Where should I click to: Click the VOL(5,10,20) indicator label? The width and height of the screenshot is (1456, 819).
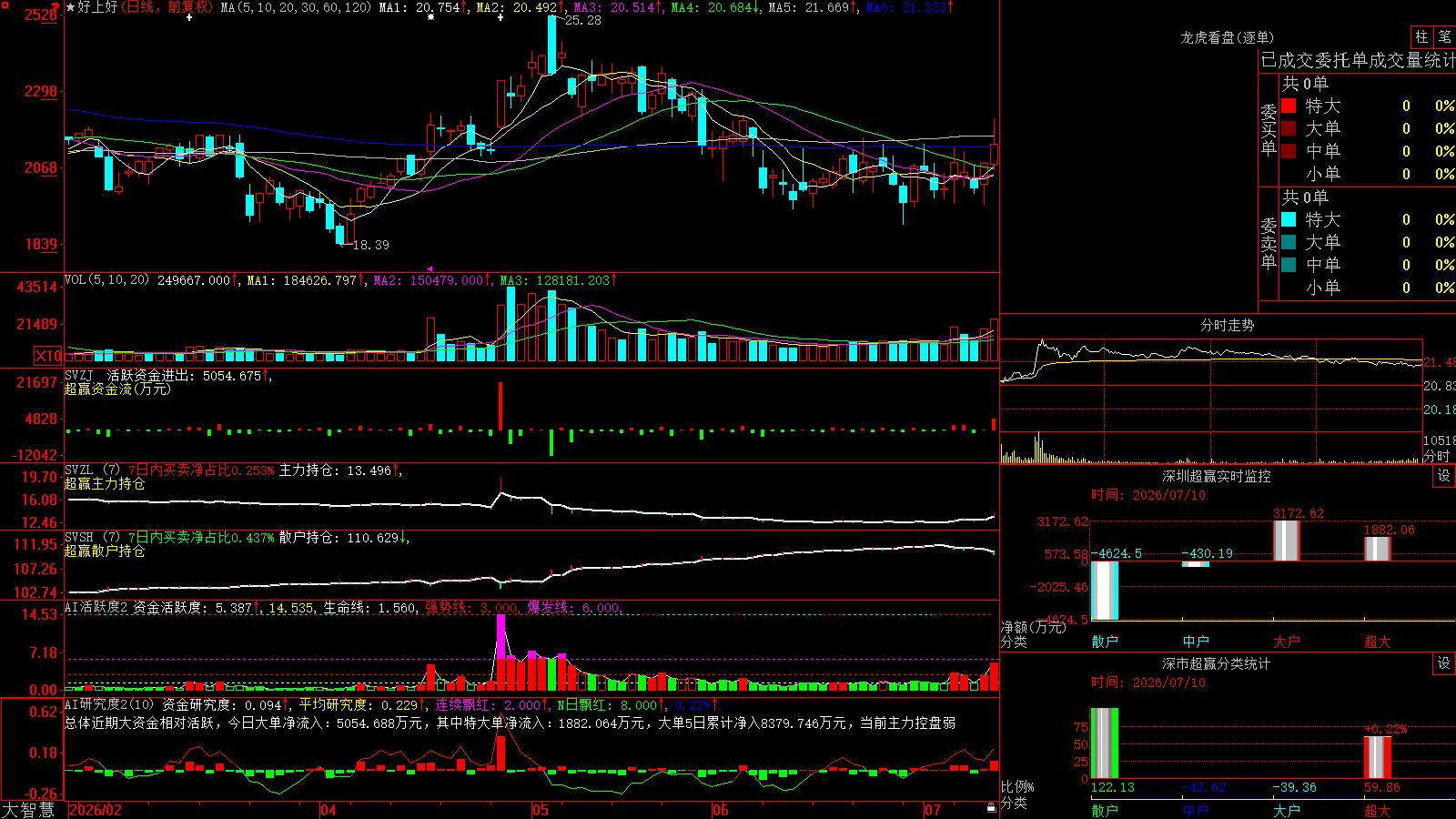point(107,279)
